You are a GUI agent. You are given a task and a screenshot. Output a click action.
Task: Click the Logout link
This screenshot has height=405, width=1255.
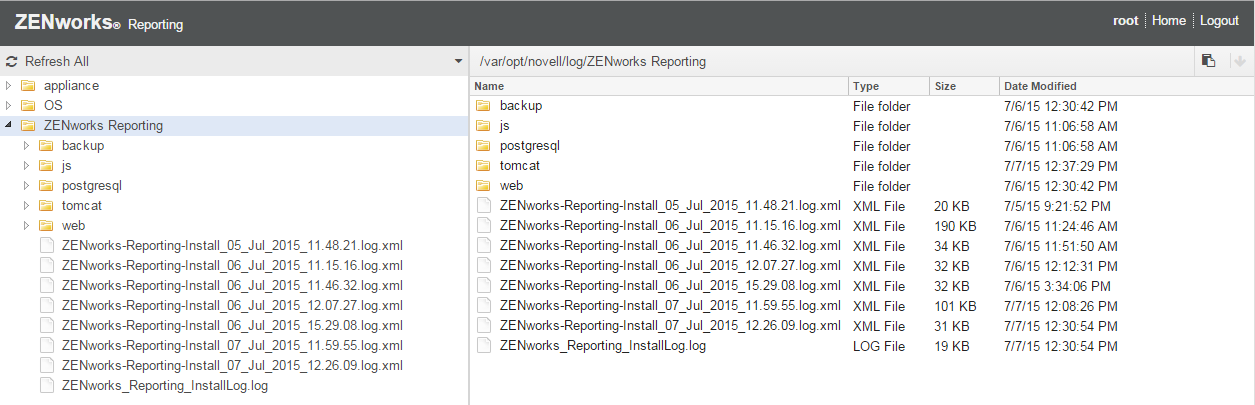pos(1219,21)
